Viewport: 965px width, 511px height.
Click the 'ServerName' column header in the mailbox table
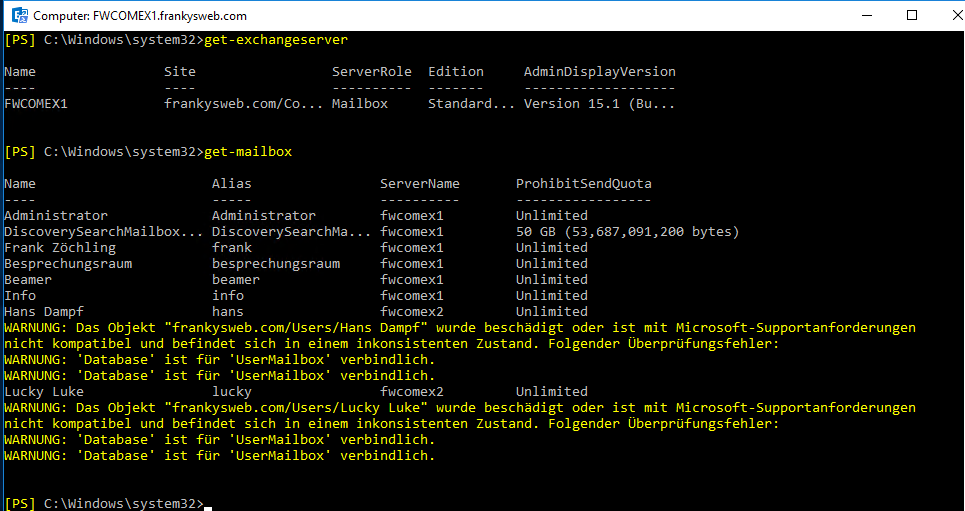[x=419, y=184]
